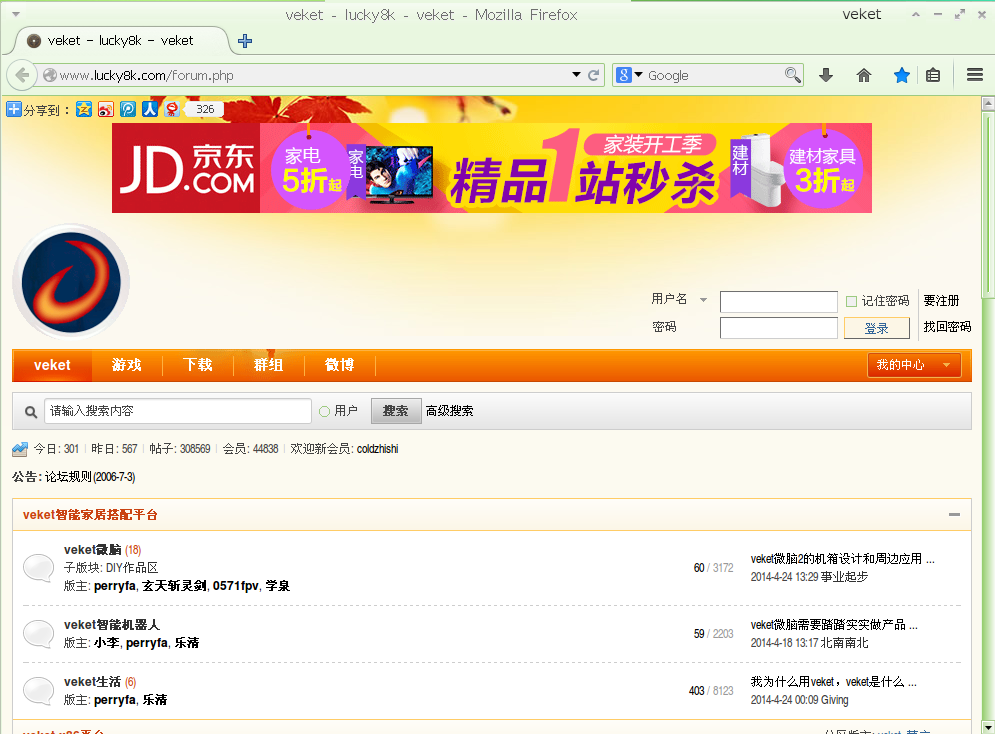
Task: Reload the page with refresh icon
Action: [x=593, y=75]
